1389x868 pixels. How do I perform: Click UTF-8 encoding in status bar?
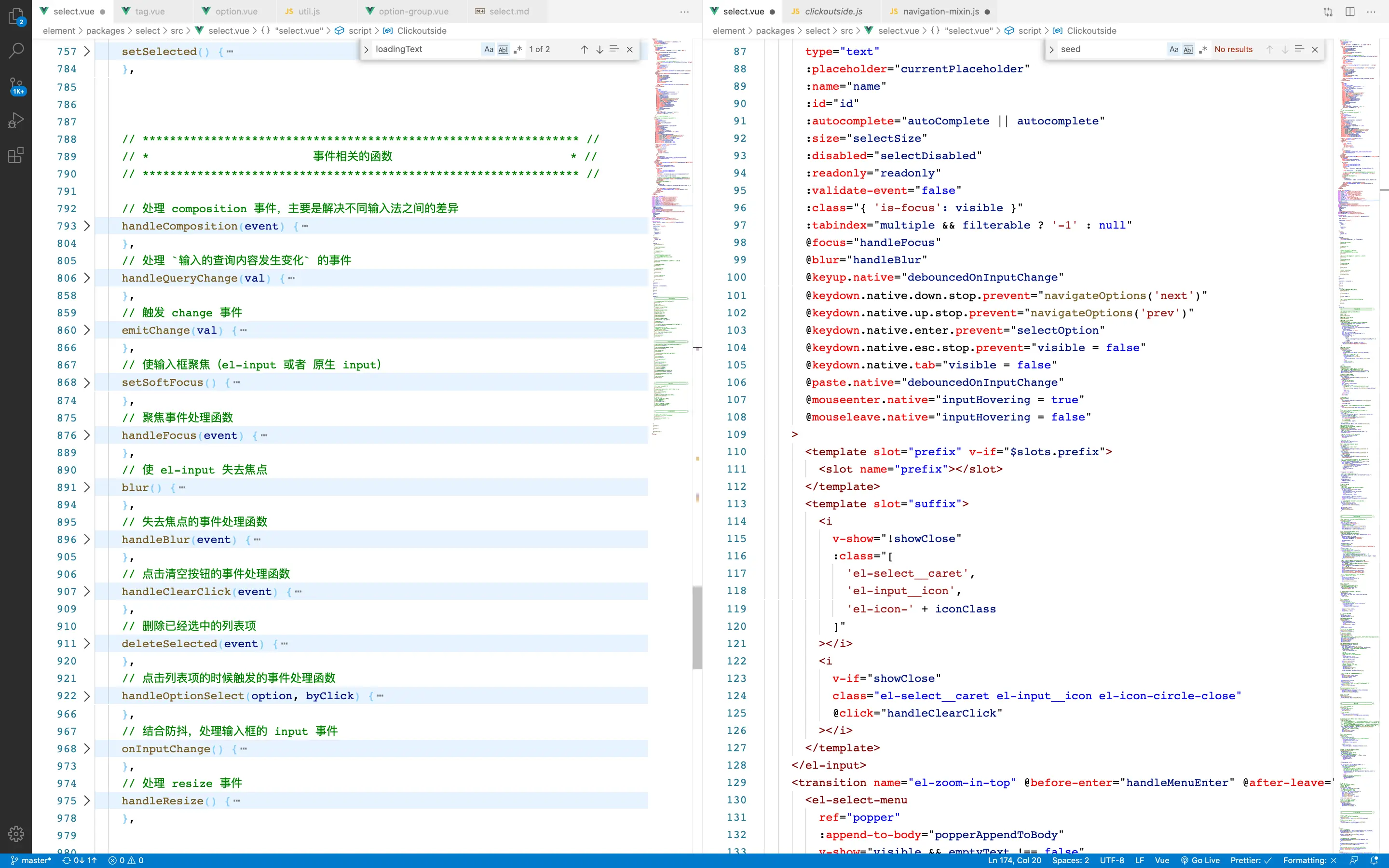click(x=1112, y=861)
